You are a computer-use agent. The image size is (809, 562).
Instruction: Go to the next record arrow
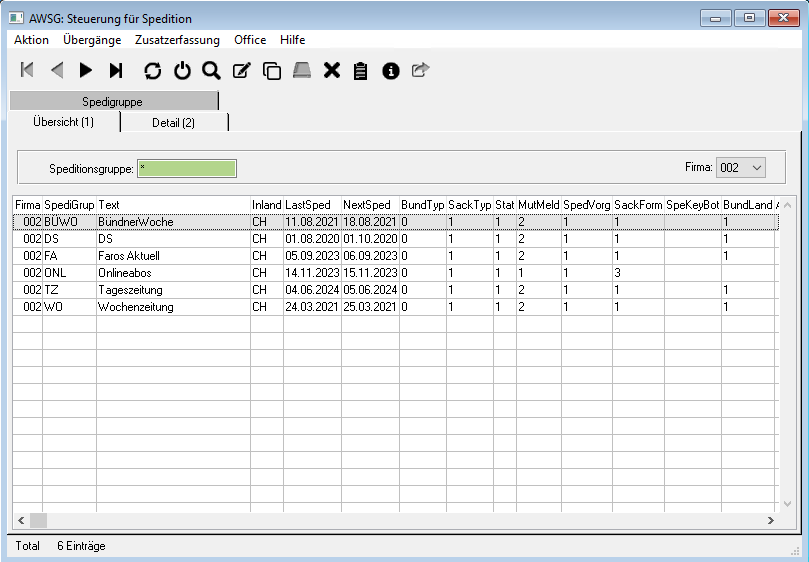86,70
